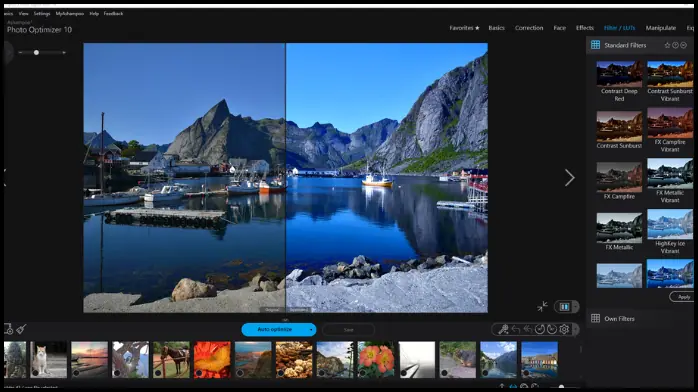This screenshot has height=392, width=698.
Task: Choose the Contrast Sunburst filter
Action: [619, 129]
